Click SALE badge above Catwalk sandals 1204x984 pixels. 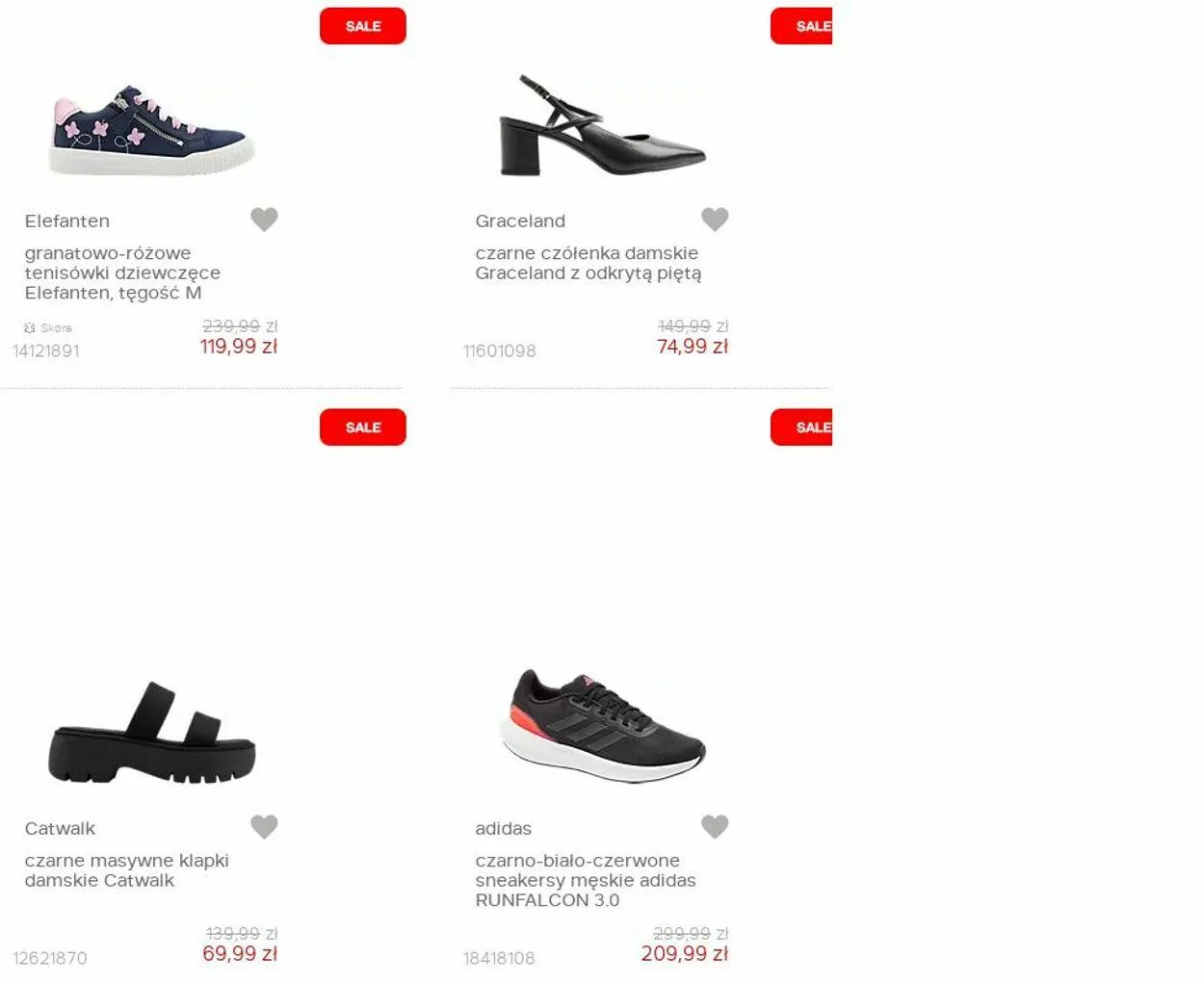pos(363,427)
